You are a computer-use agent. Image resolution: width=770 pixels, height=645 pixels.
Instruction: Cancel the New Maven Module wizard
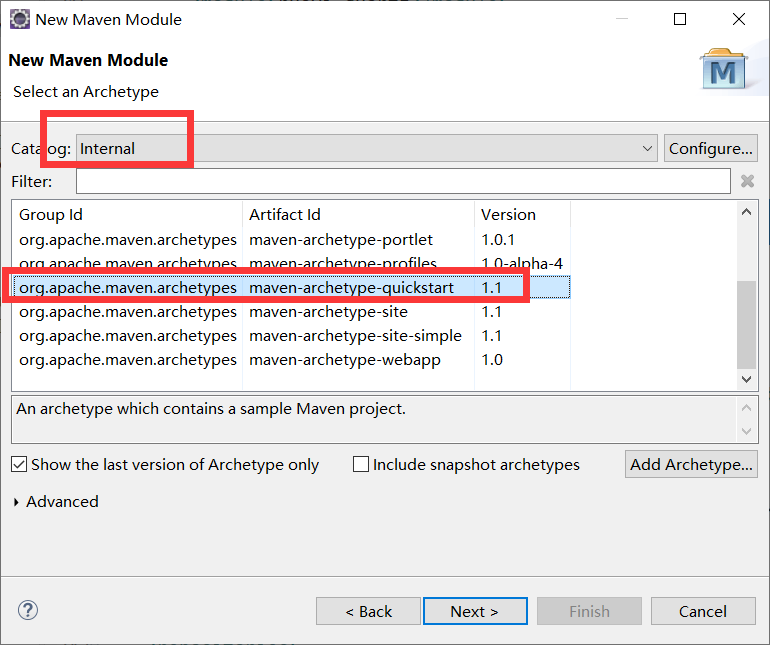tap(703, 611)
